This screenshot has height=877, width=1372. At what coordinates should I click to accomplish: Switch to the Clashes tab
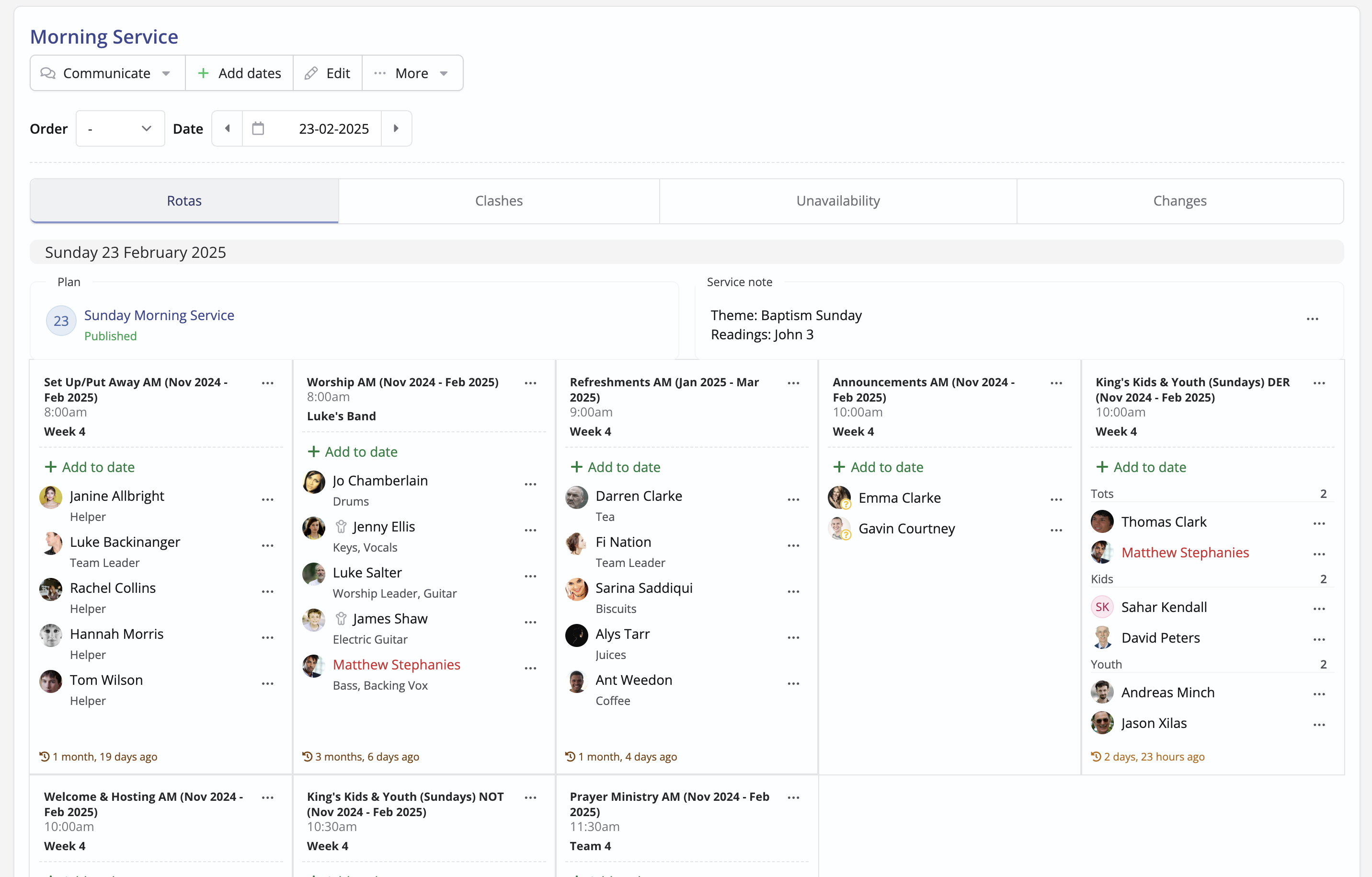pos(499,201)
